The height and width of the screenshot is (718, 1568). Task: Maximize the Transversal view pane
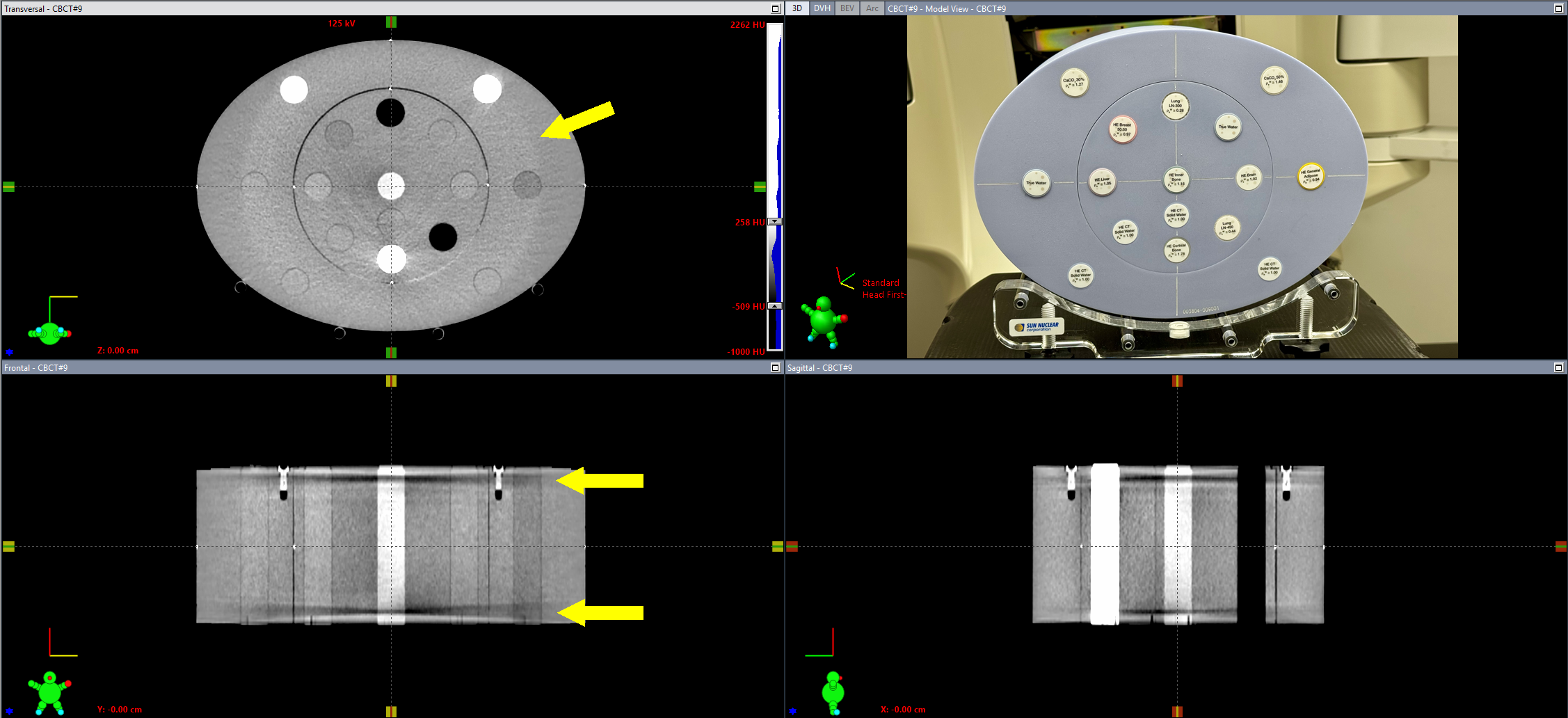776,8
